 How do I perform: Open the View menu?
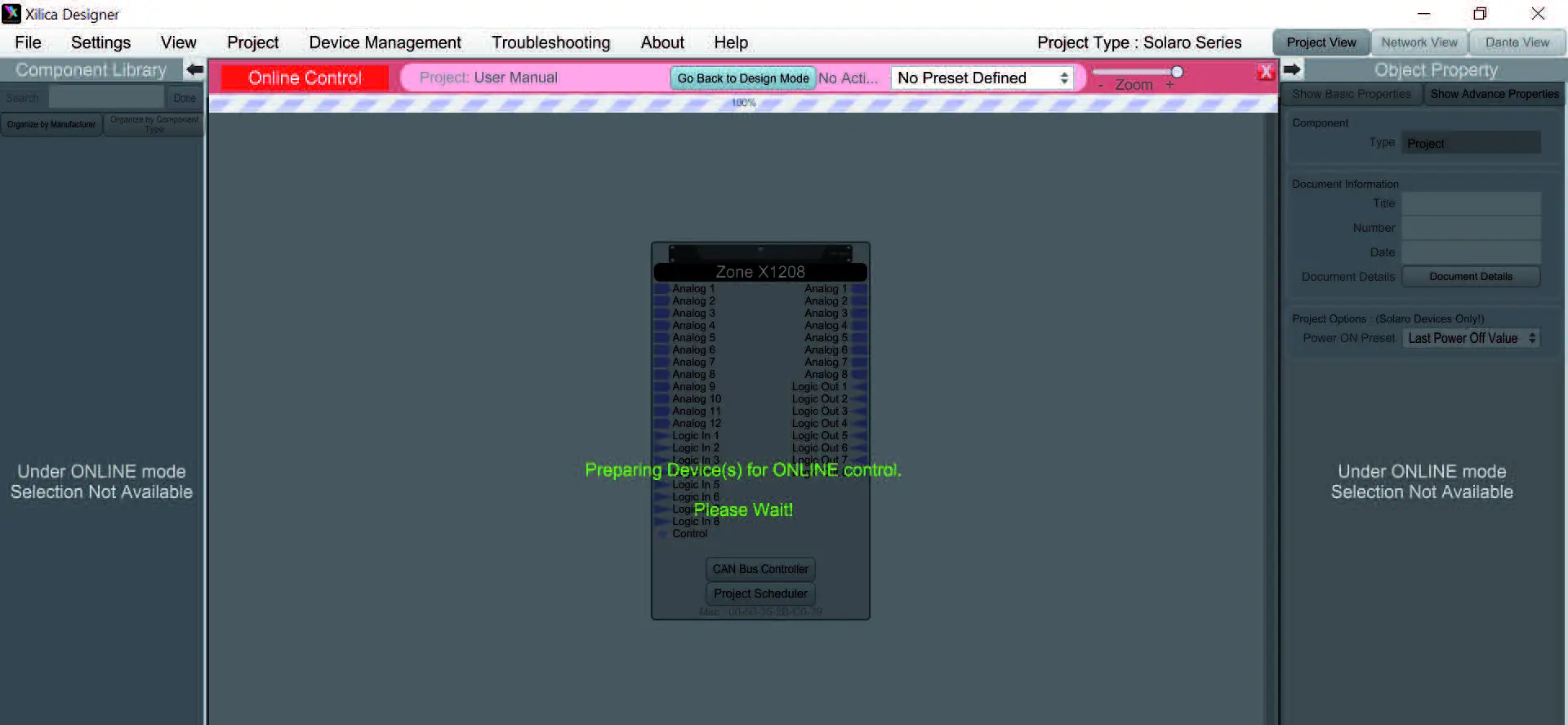(x=178, y=42)
